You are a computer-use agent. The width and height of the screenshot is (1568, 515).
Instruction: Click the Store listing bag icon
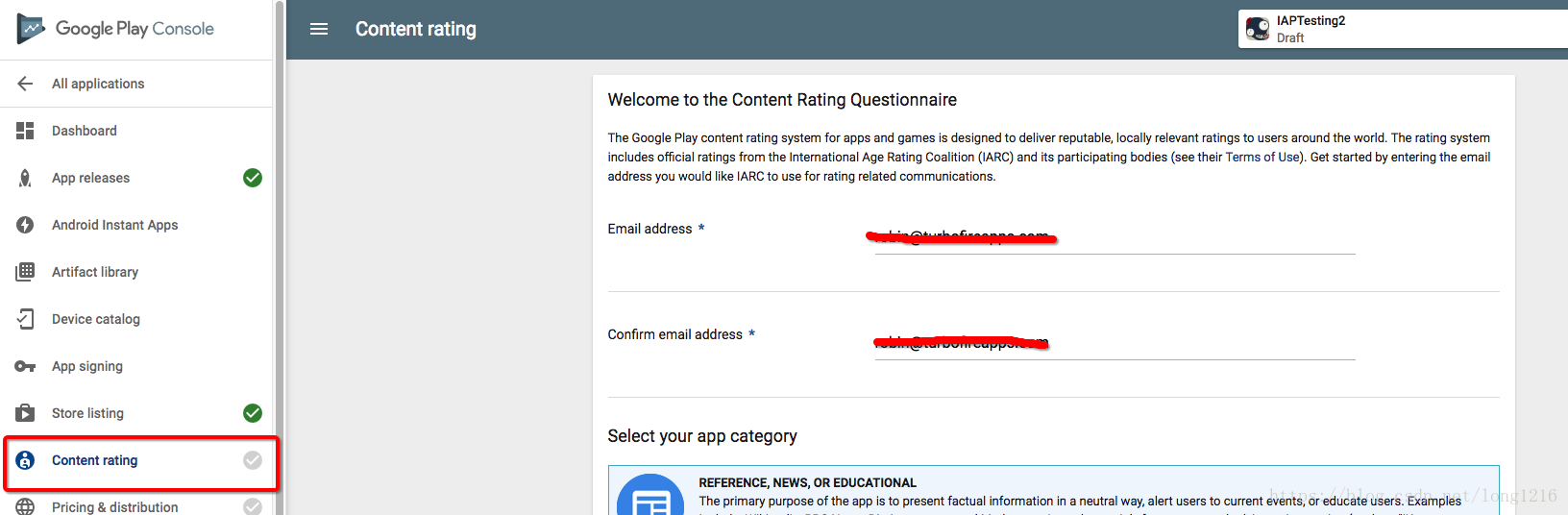25,413
